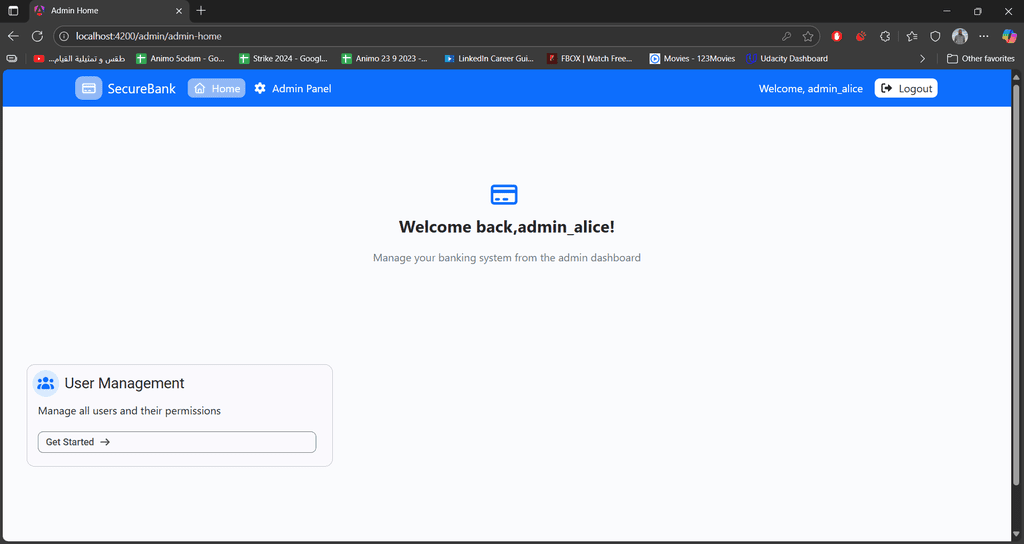Add this page to favorites with the star icon
This screenshot has width=1024, height=544.
click(808, 37)
